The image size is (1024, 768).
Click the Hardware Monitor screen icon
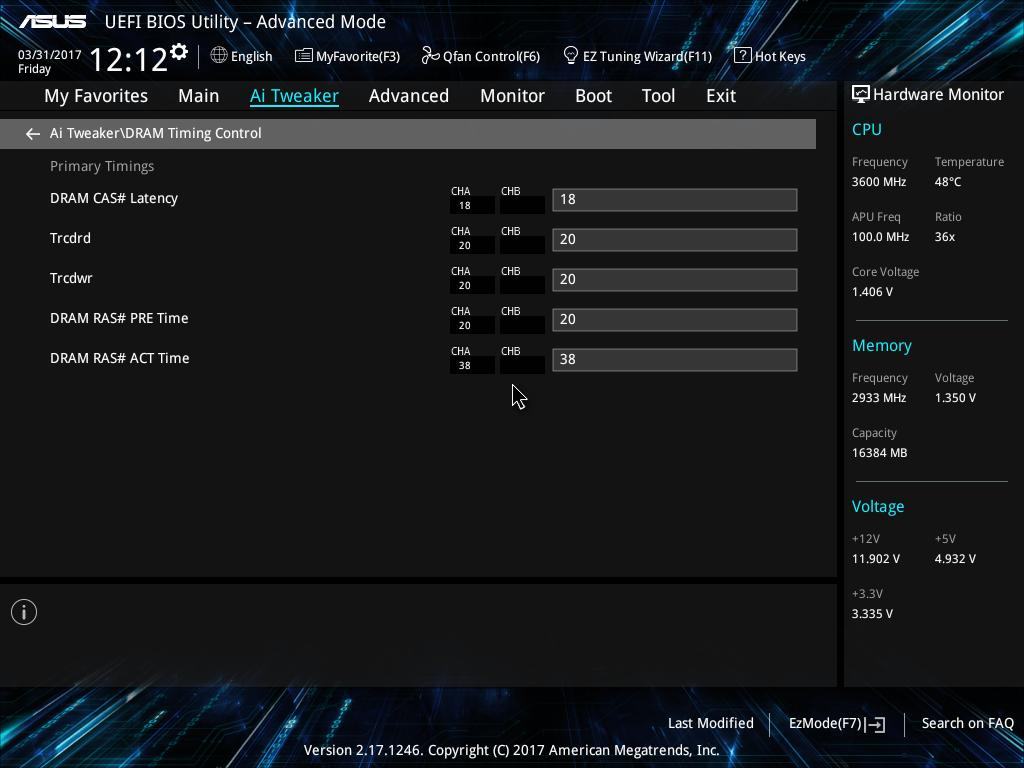(x=860, y=95)
